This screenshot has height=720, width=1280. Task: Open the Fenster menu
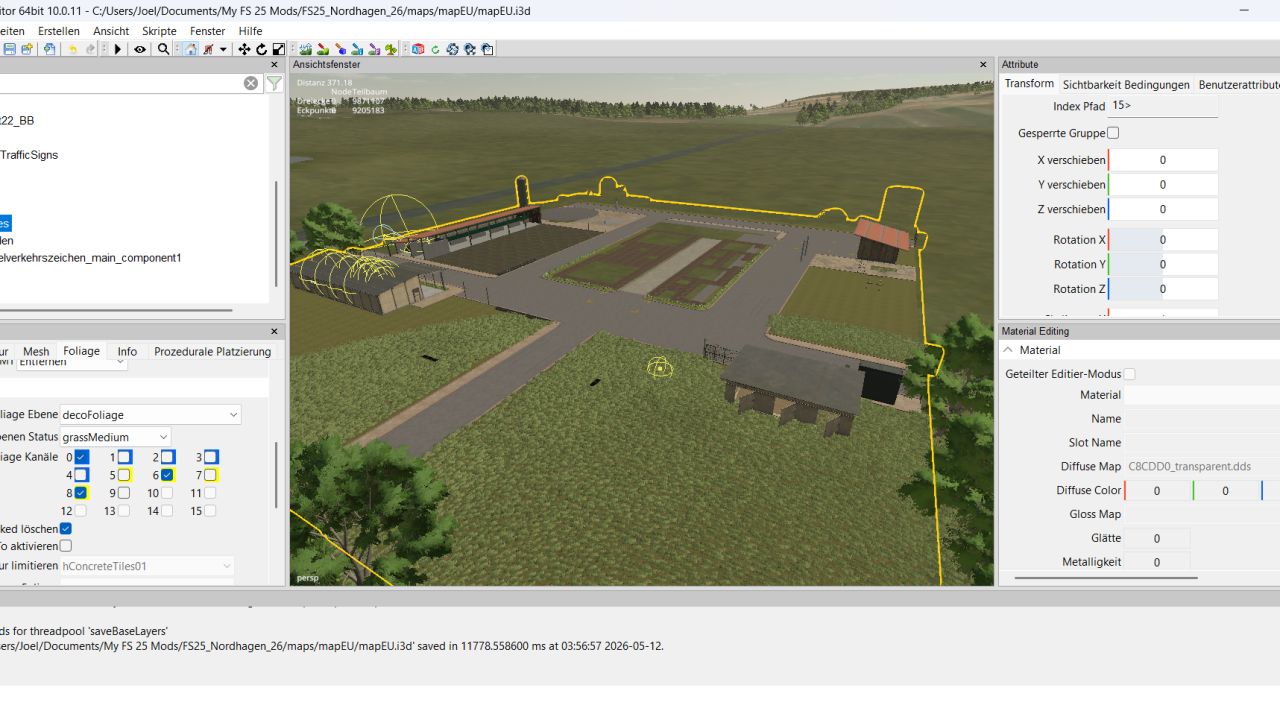(208, 31)
